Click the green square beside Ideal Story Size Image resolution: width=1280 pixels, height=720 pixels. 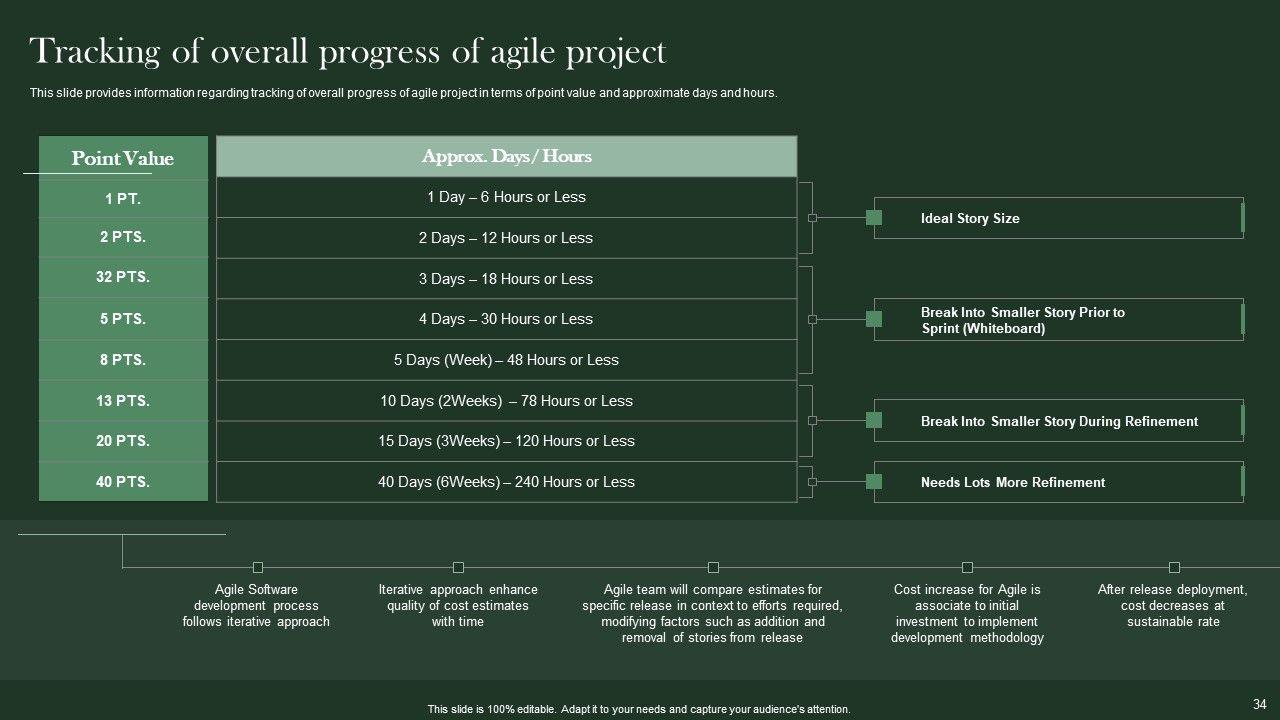(874, 218)
